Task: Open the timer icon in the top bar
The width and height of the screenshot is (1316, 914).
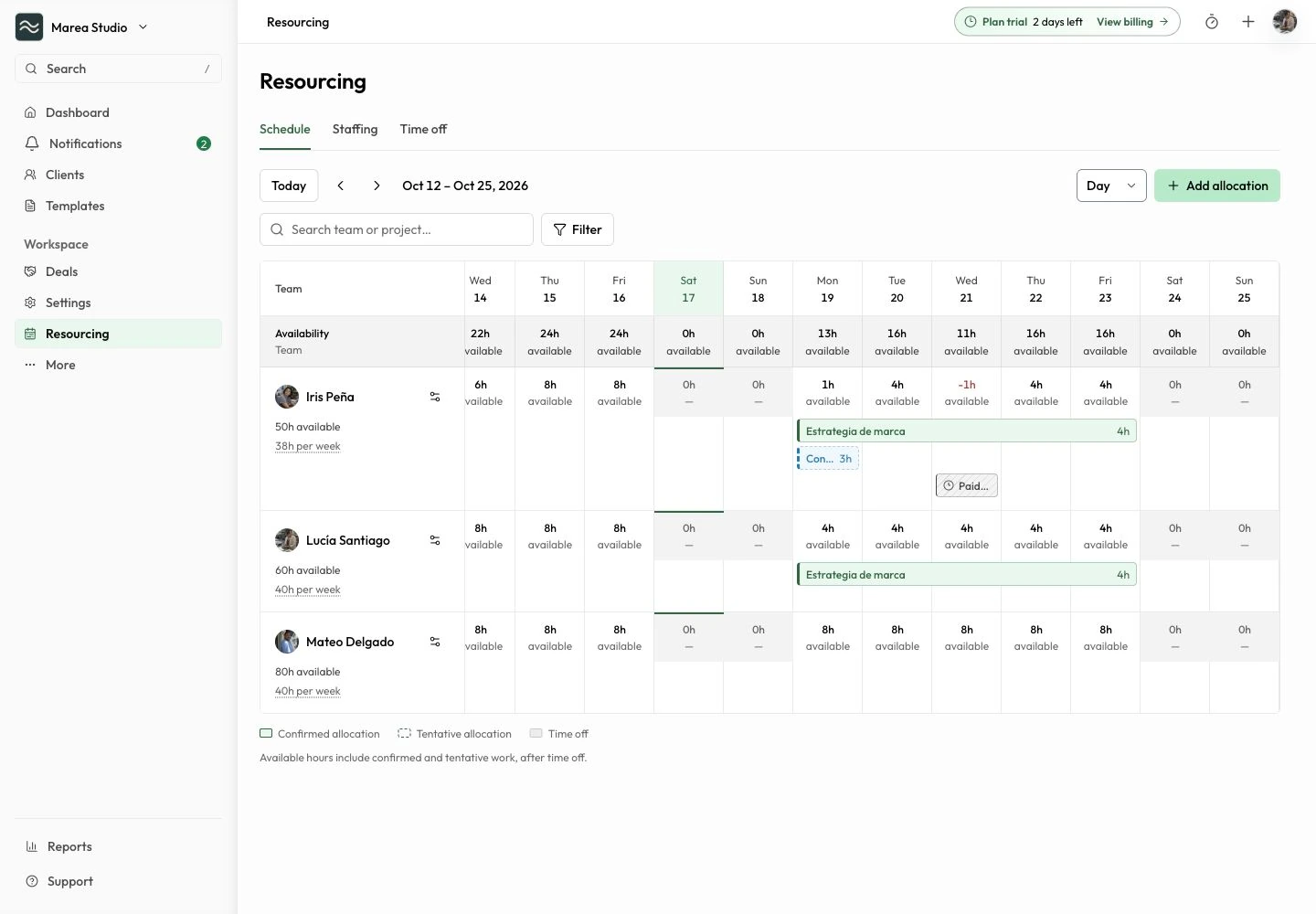Action: click(1212, 22)
